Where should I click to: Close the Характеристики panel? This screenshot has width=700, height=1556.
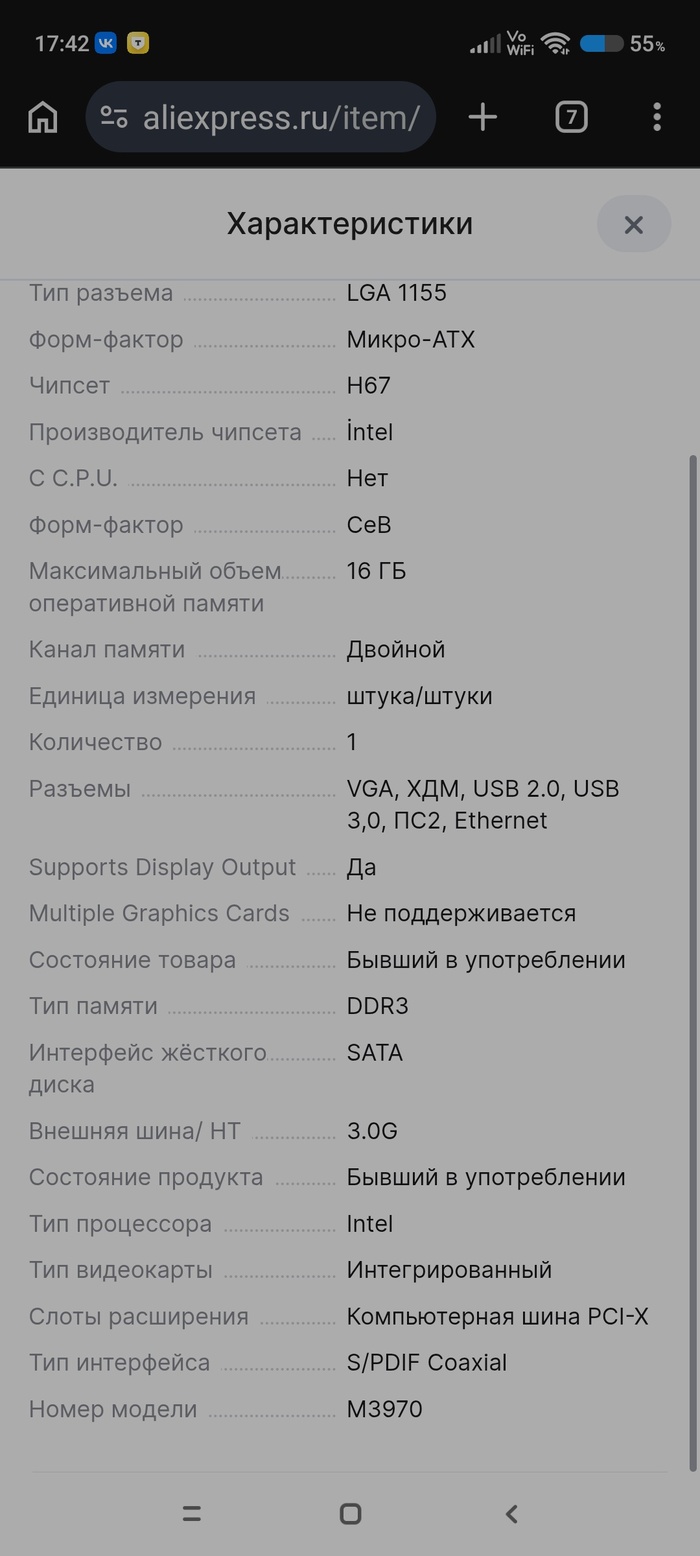(x=633, y=225)
